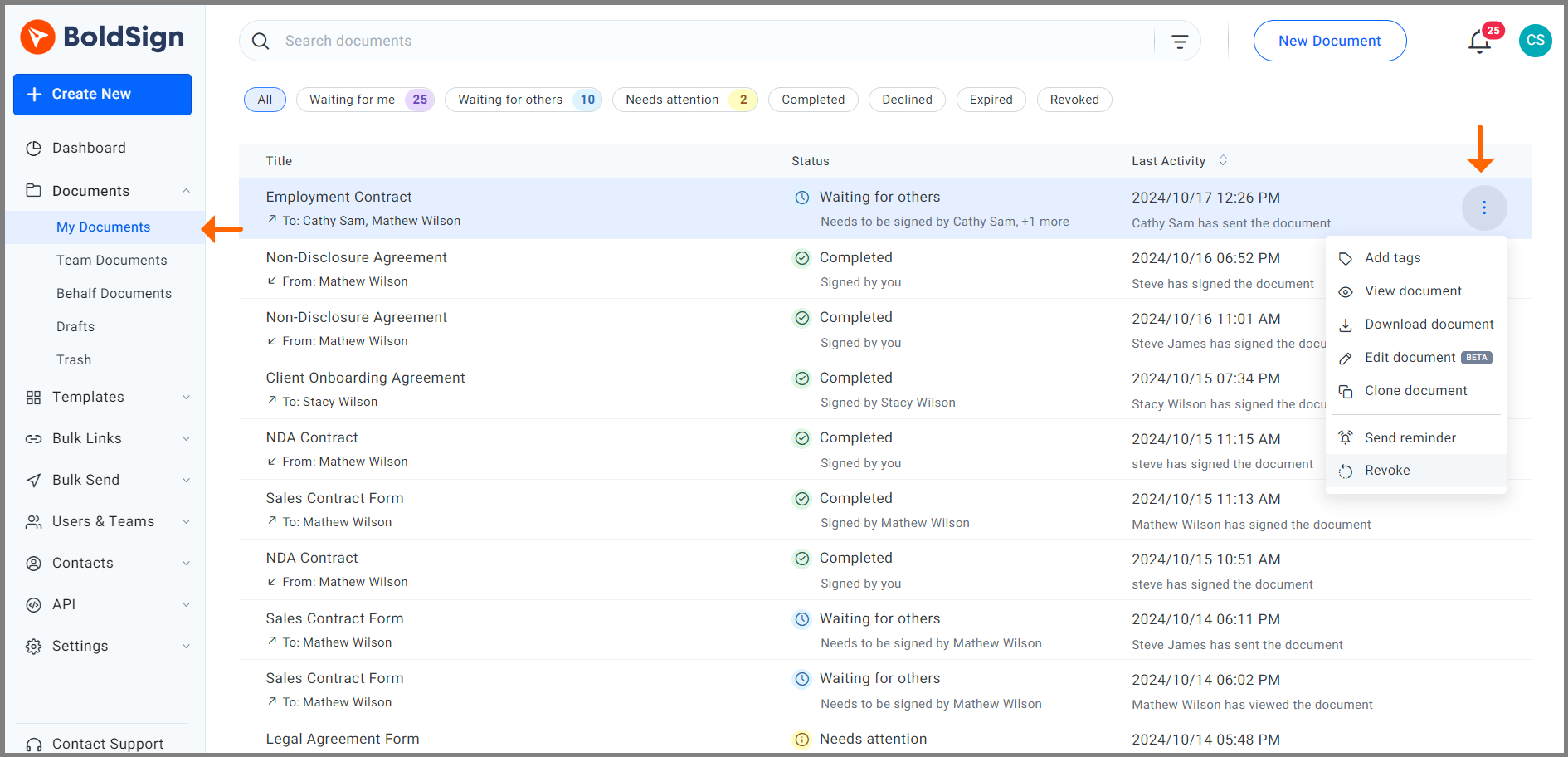Click the New Document button
The height and width of the screenshot is (757, 1568).
[1329, 41]
